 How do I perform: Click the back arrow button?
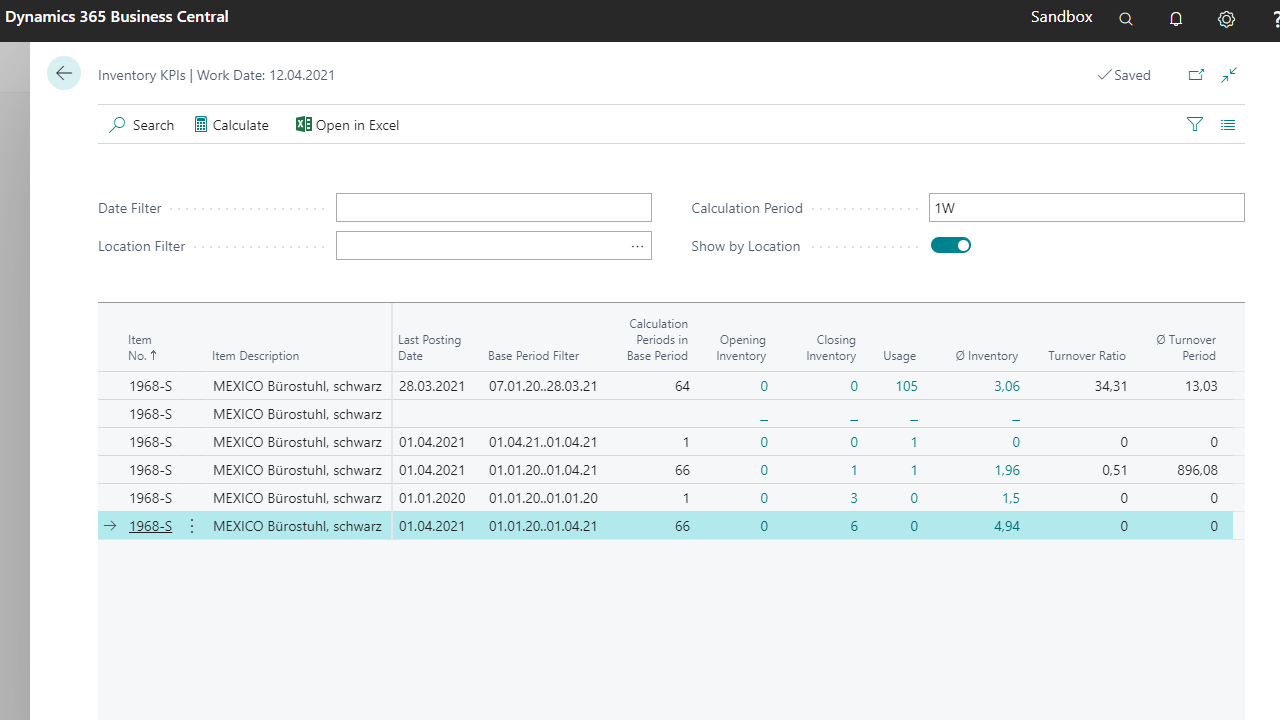64,74
